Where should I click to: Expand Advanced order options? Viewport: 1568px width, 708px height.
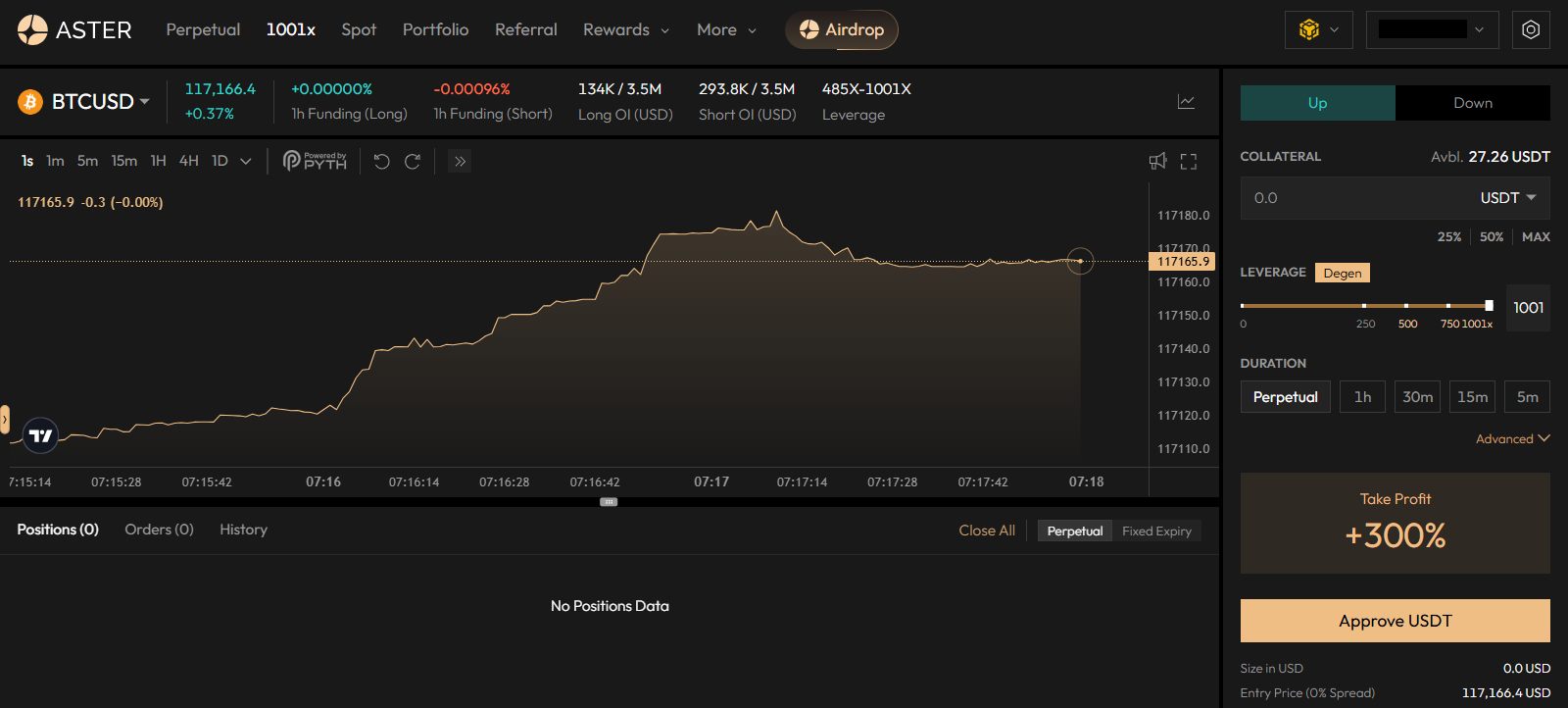[1512, 439]
